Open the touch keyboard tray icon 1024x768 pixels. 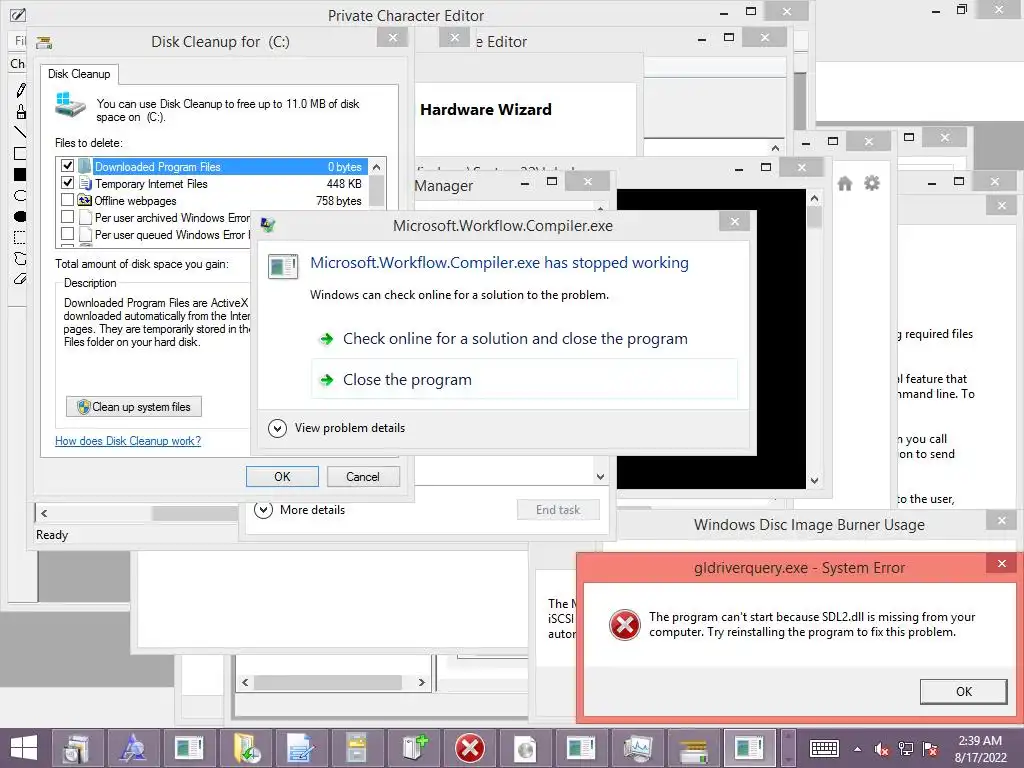[824, 748]
